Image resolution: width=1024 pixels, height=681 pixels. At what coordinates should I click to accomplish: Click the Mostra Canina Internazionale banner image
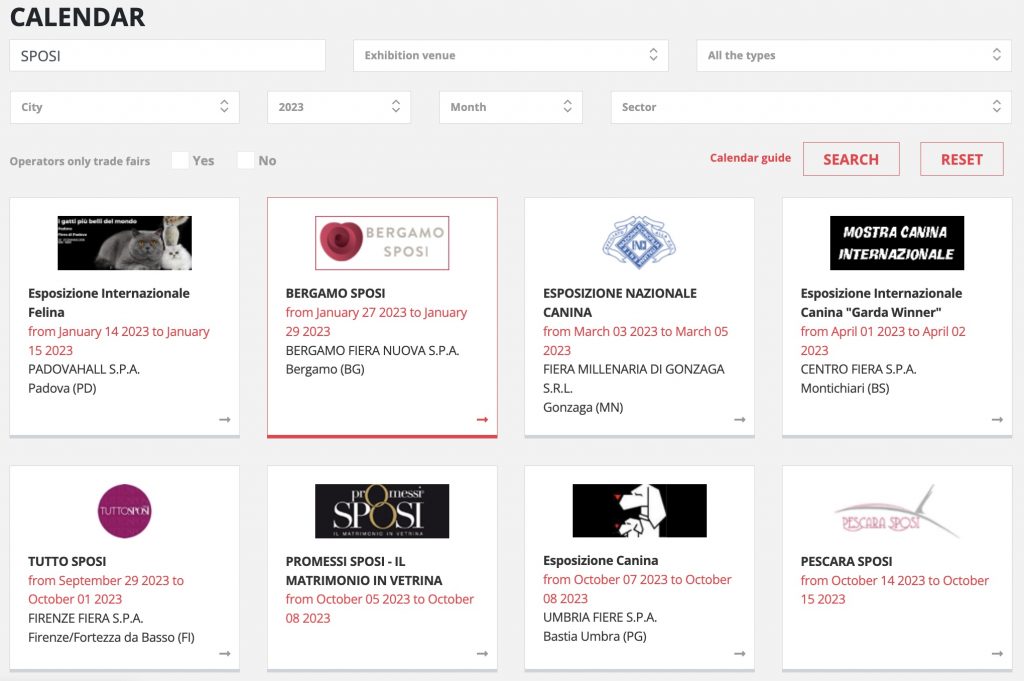point(897,243)
